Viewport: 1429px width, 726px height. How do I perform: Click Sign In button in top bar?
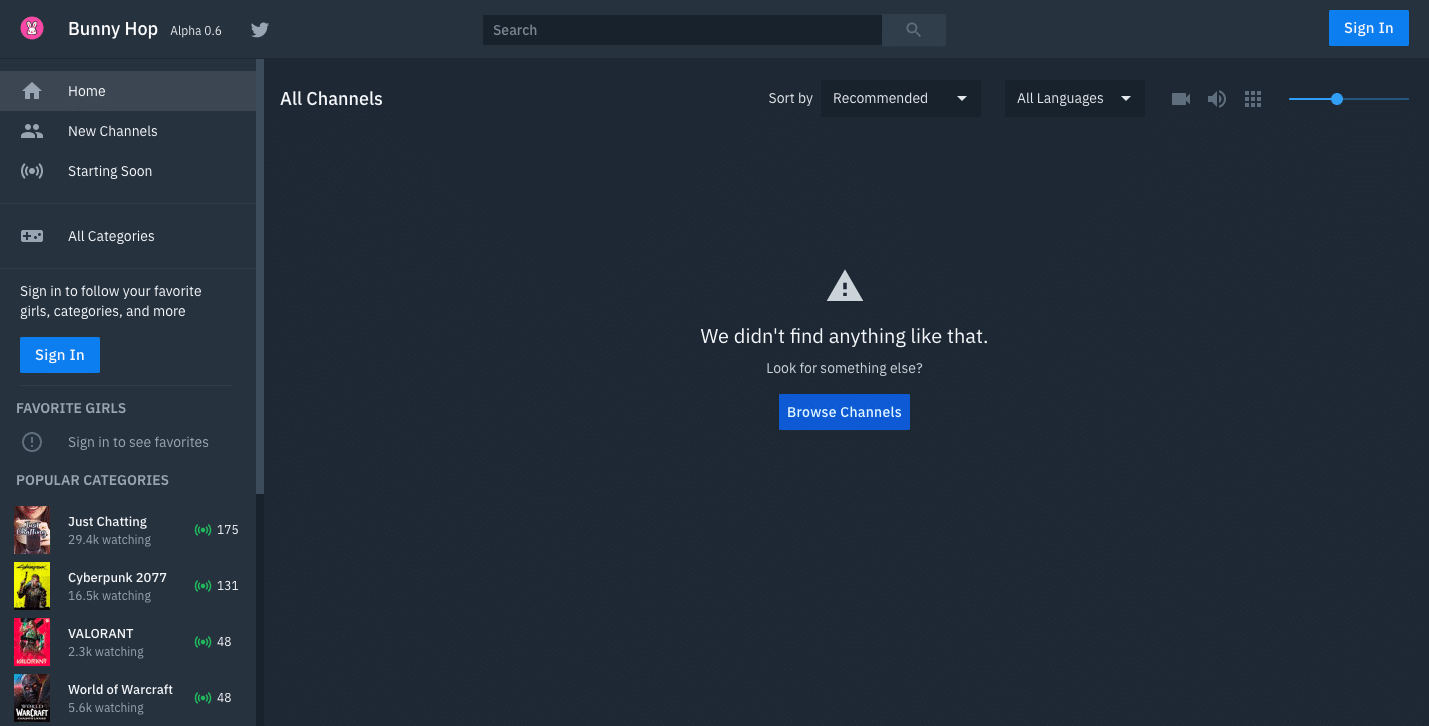pyautogui.click(x=1368, y=28)
